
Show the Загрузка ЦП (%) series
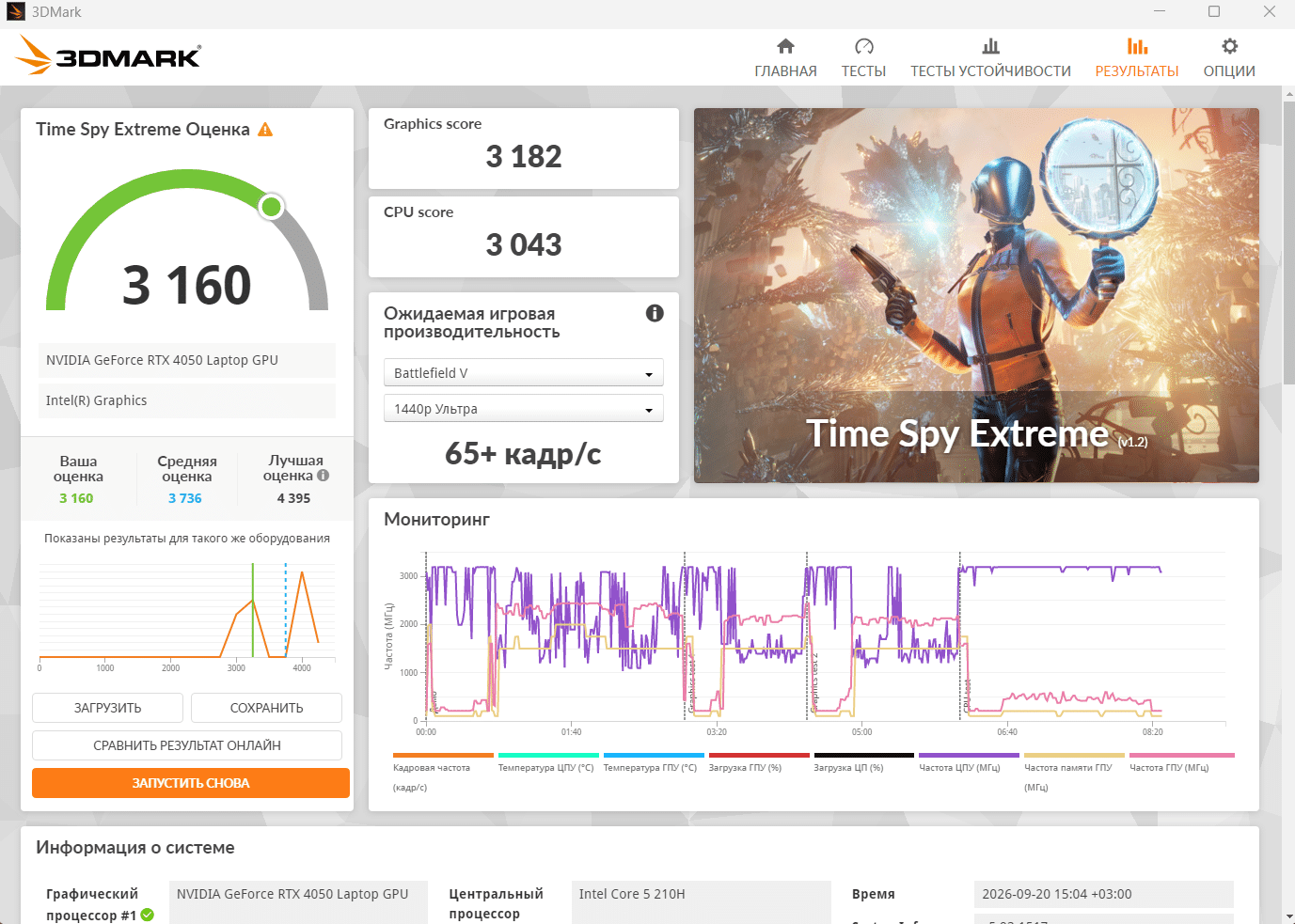point(864,763)
